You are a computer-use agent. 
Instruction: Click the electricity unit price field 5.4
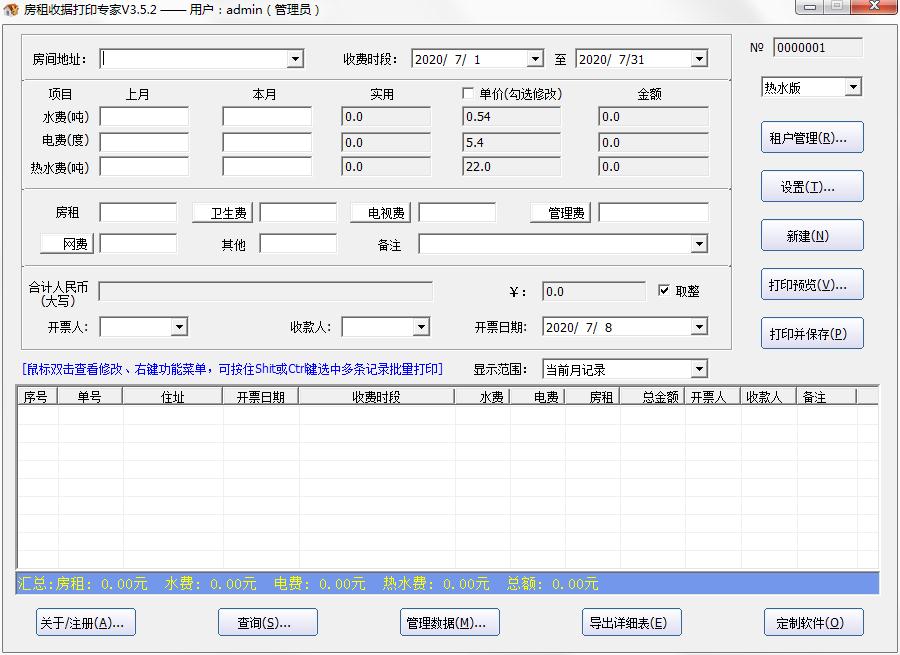pyautogui.click(x=511, y=142)
